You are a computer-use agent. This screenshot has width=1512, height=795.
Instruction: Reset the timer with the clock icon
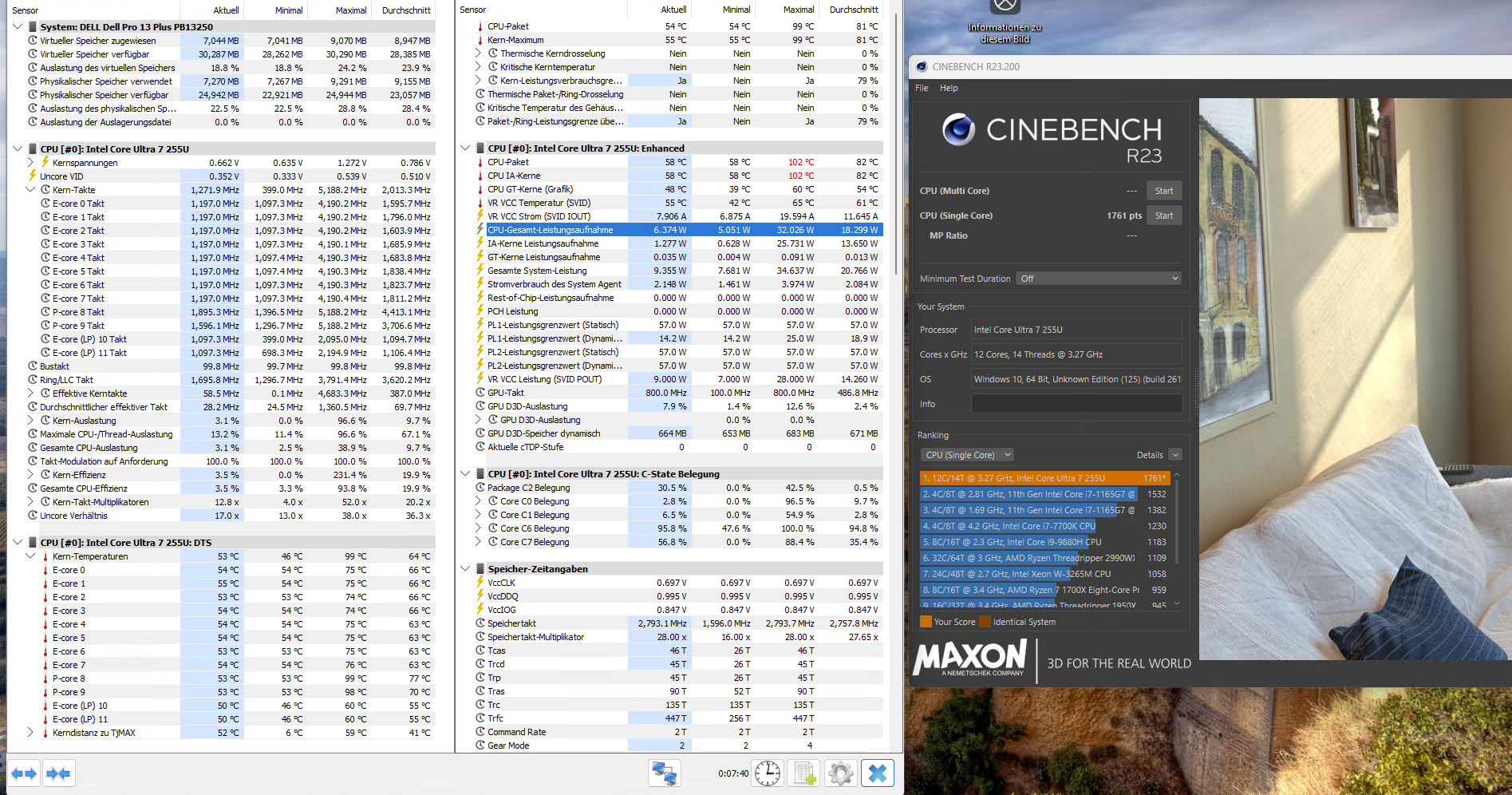[x=768, y=773]
